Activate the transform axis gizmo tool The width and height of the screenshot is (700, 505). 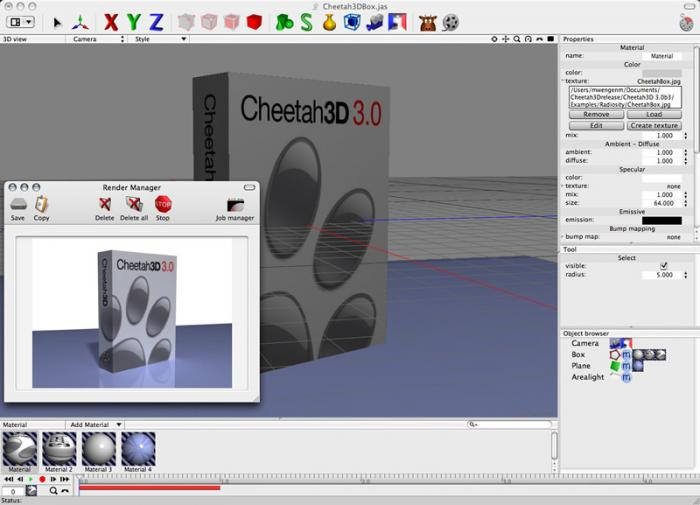[x=80, y=22]
